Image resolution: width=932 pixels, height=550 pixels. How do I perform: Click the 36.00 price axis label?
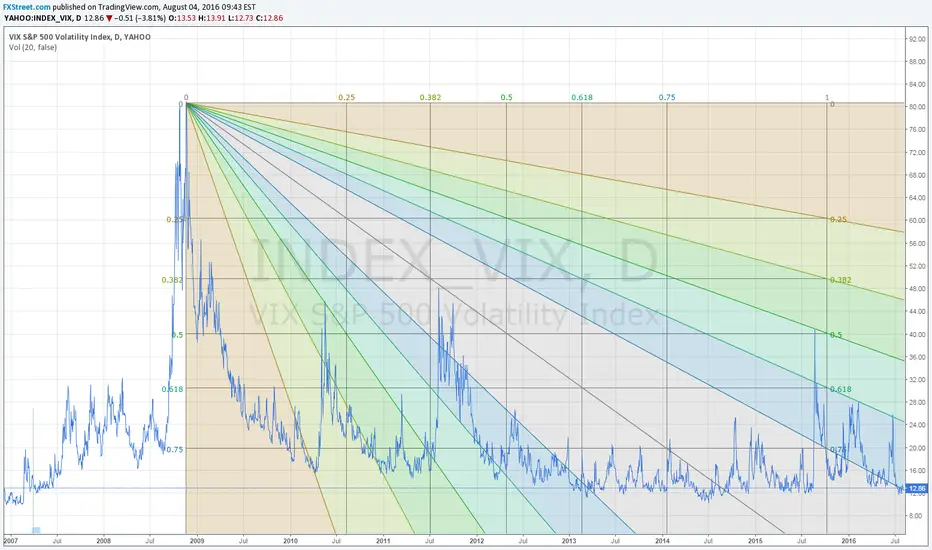[x=917, y=357]
